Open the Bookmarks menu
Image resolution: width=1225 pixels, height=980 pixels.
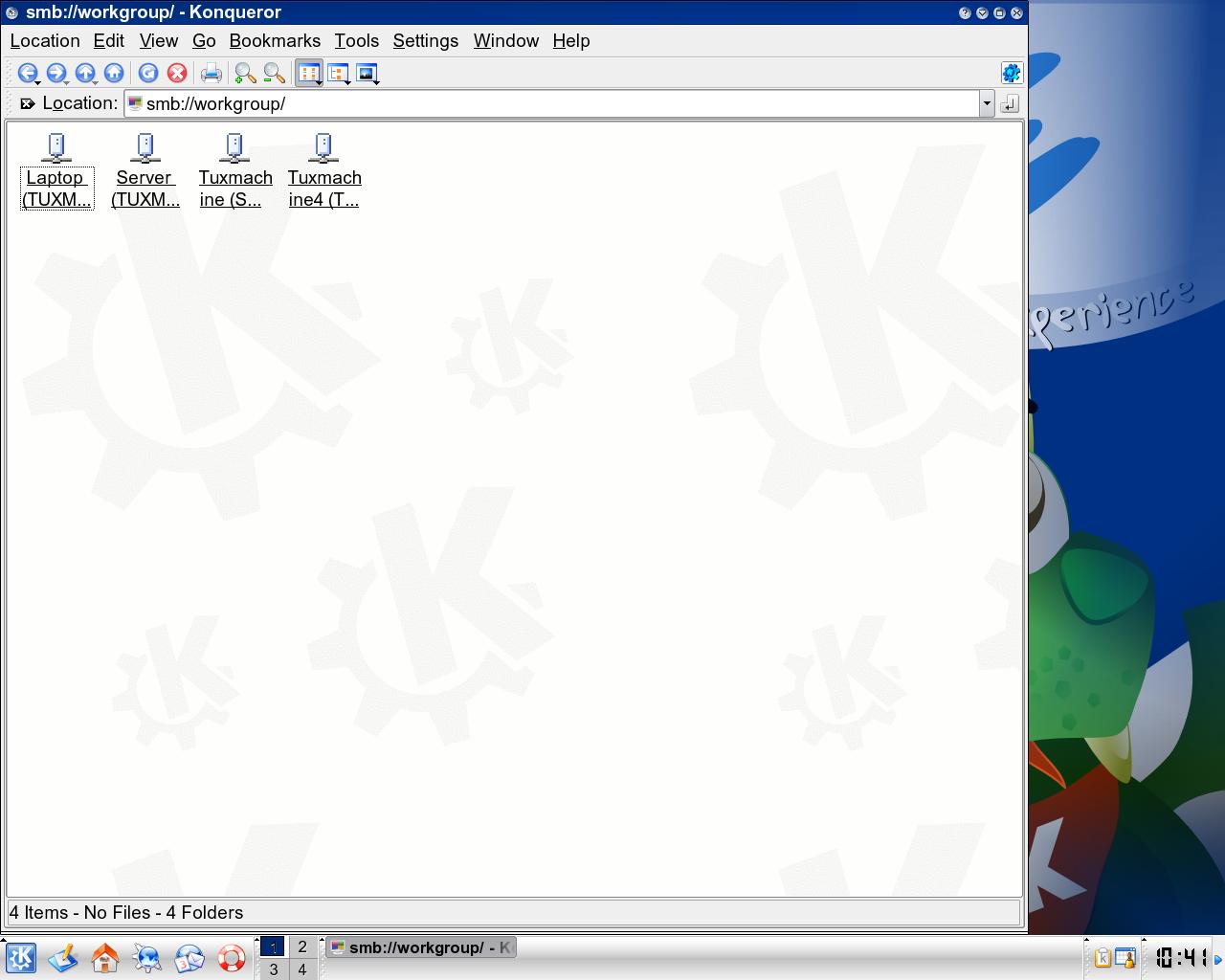[x=275, y=40]
